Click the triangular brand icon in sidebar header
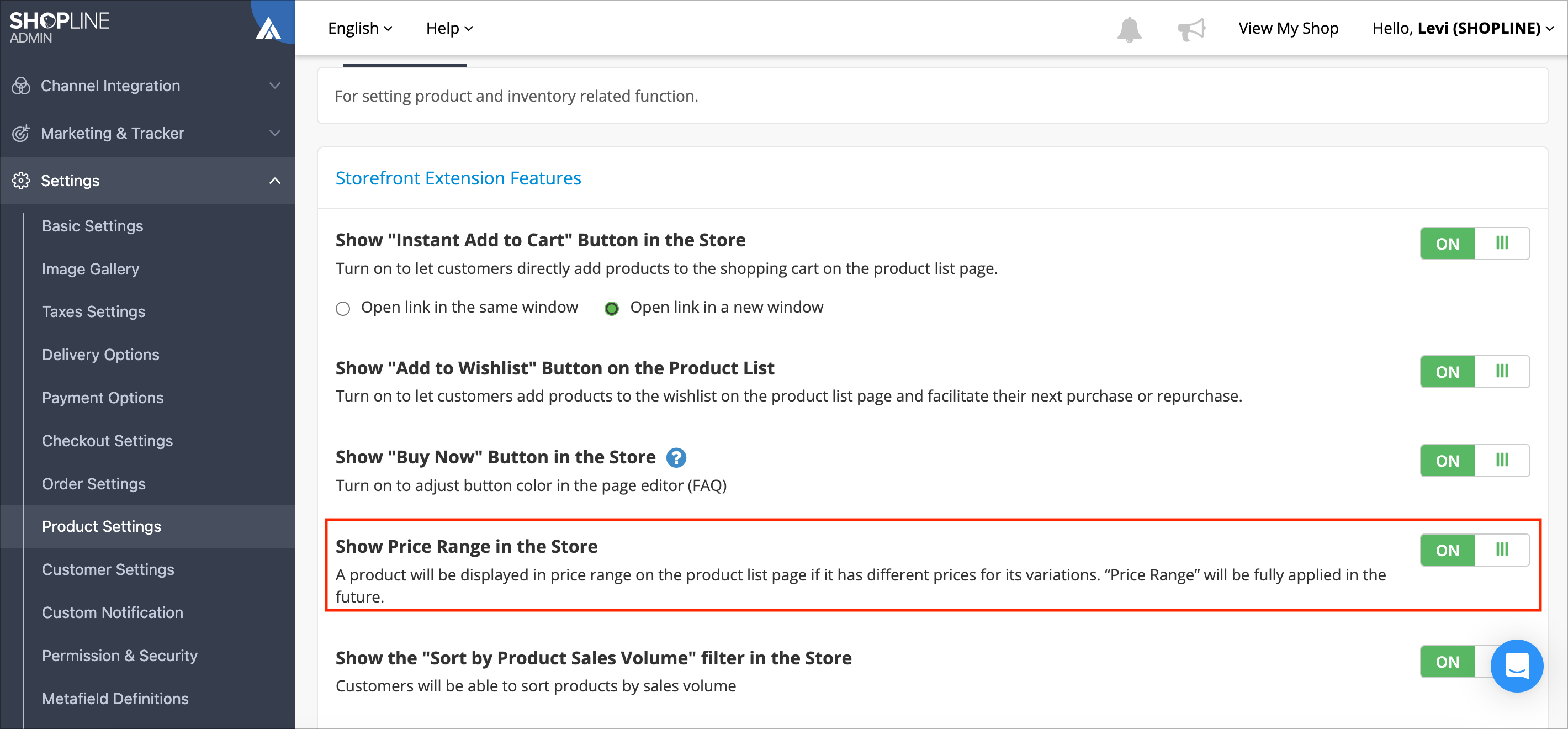This screenshot has height=729, width=1568. [x=268, y=28]
